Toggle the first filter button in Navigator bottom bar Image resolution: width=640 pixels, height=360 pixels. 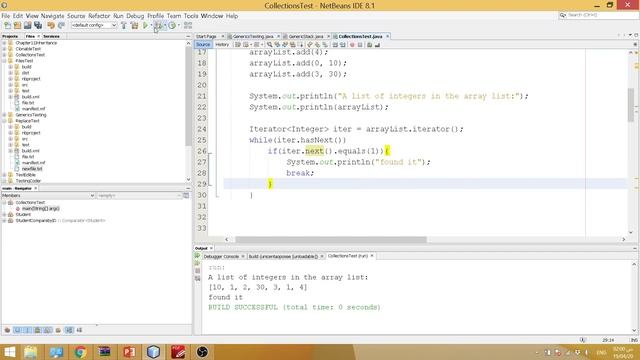pos(7,330)
